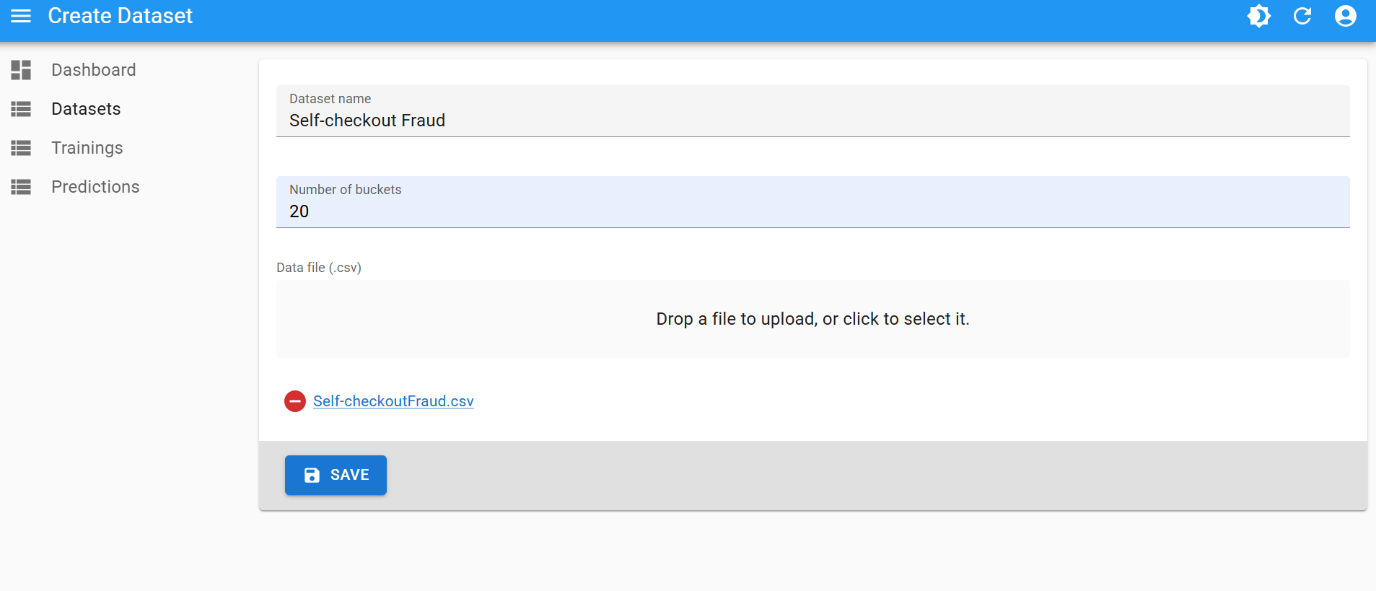Screen dimensions: 1376x591
Task: Focus the Dataset name text field
Action: pos(812,120)
